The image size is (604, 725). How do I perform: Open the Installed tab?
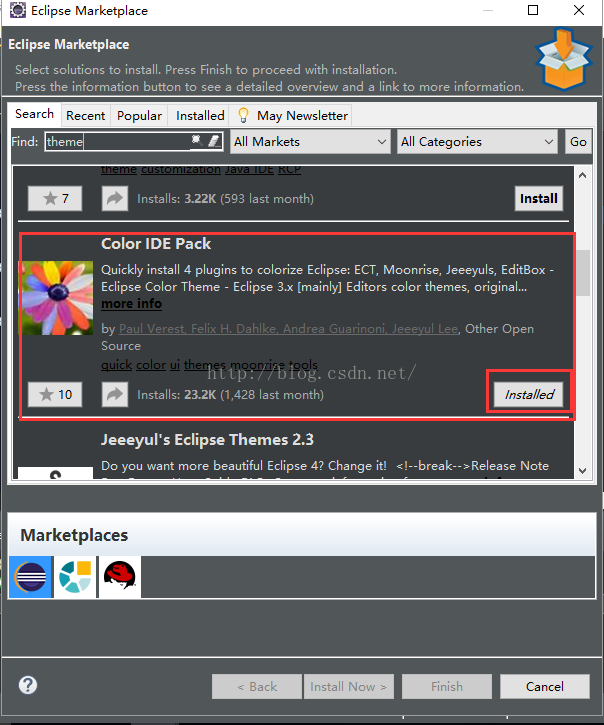[200, 116]
